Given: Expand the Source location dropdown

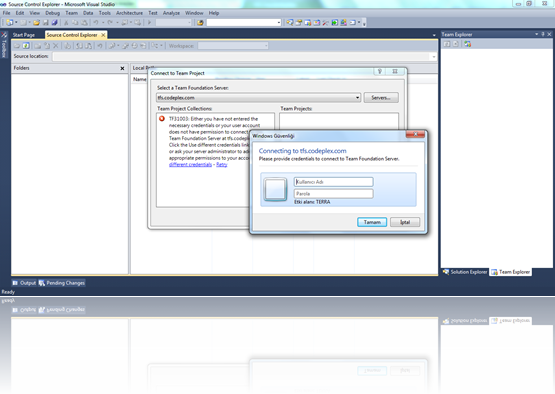Looking at the screenshot, I should [x=434, y=57].
